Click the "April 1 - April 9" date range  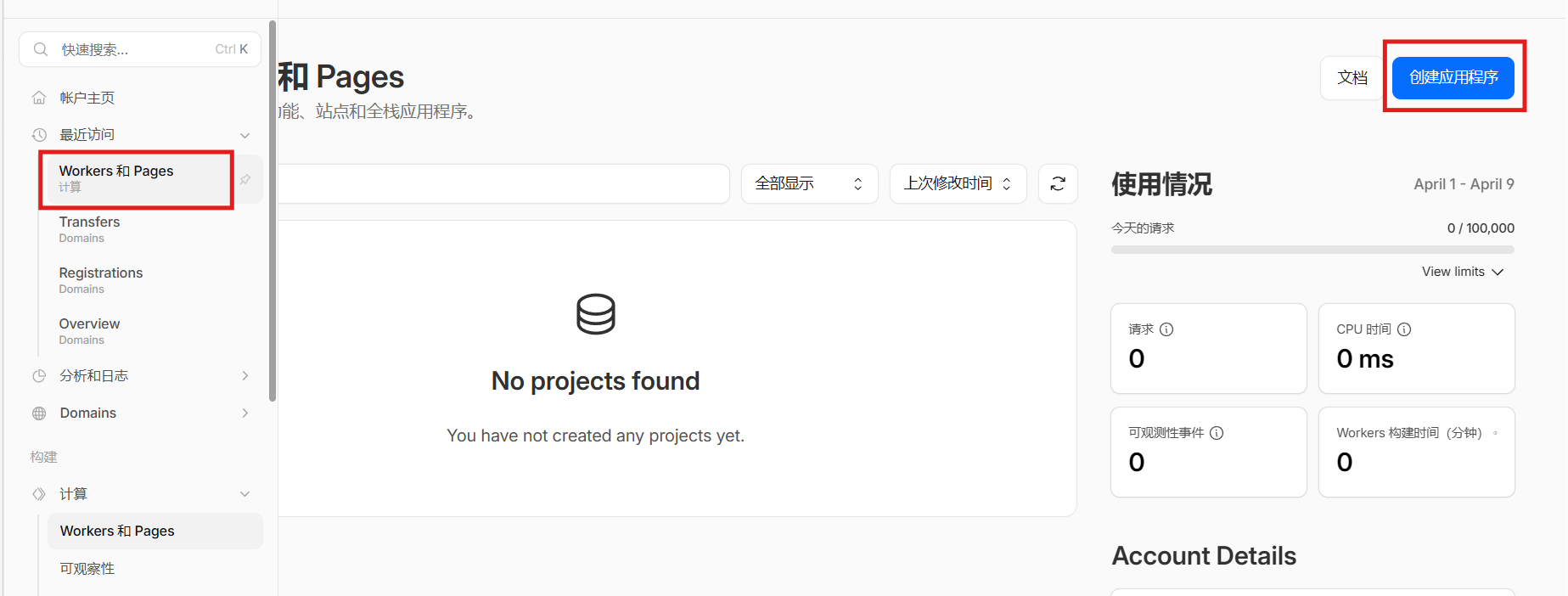(x=1464, y=184)
